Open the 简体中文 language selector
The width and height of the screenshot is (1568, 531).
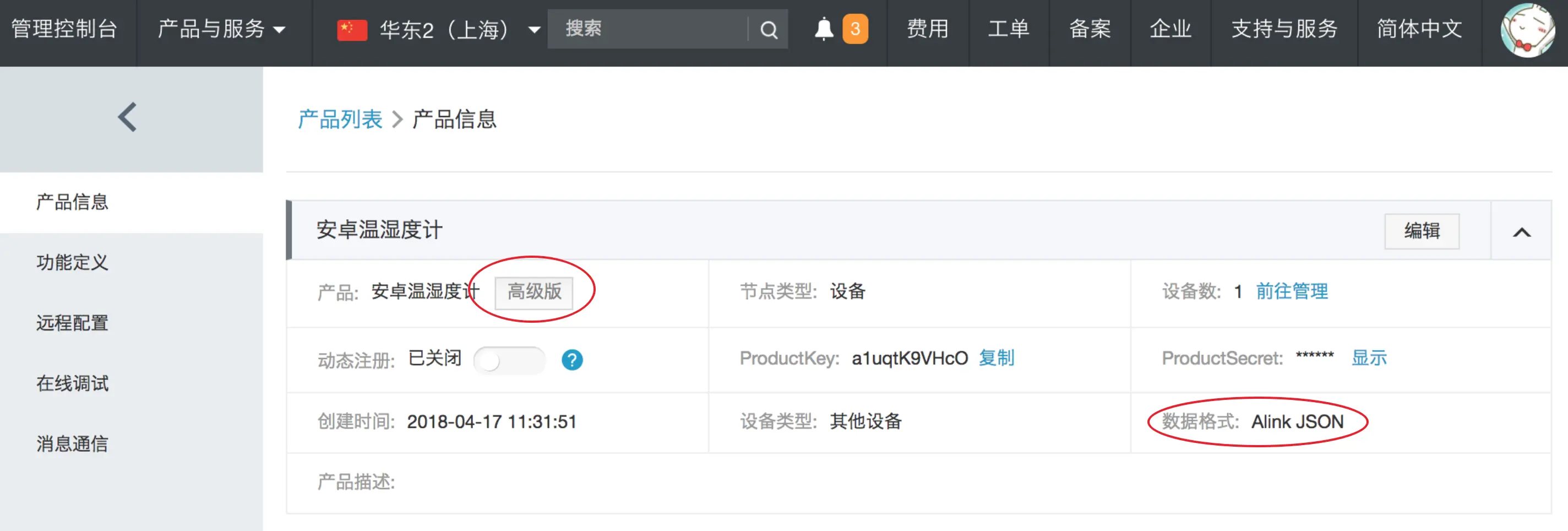pos(1419,29)
